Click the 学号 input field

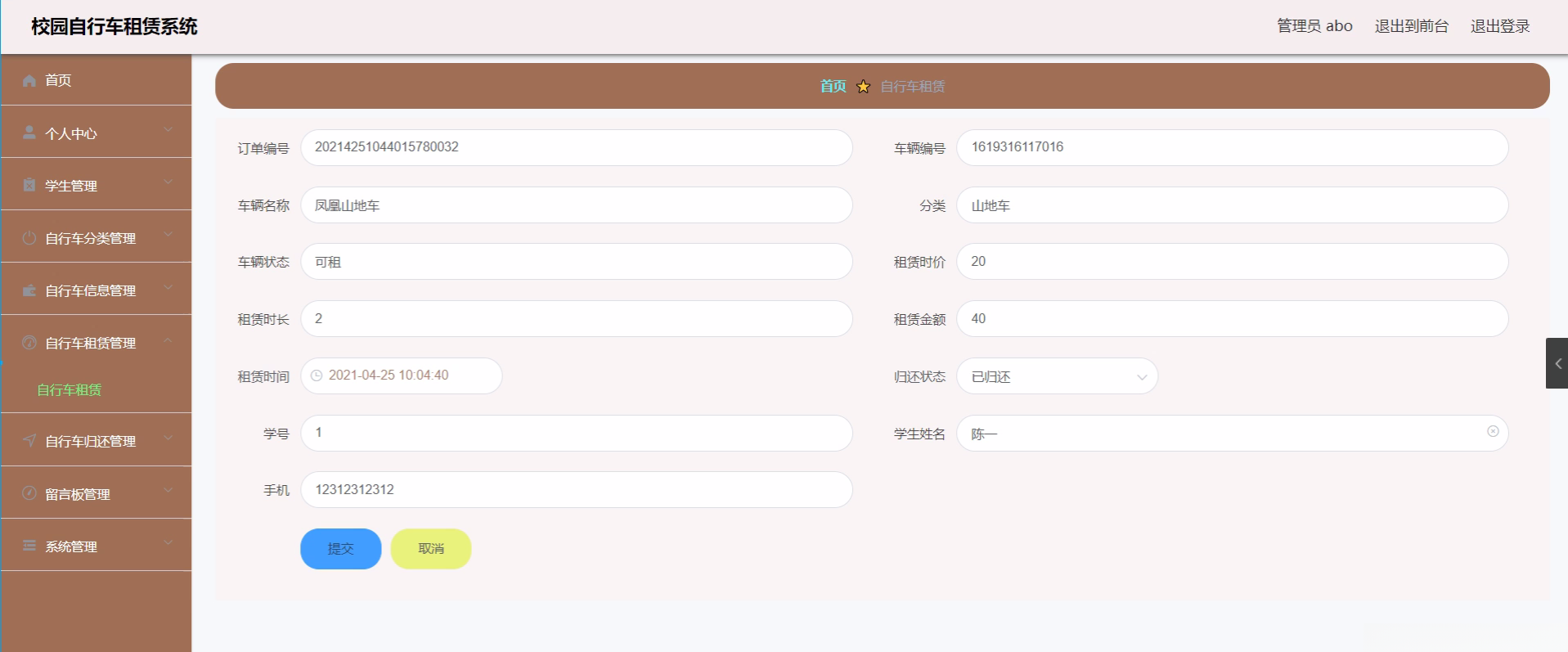577,433
